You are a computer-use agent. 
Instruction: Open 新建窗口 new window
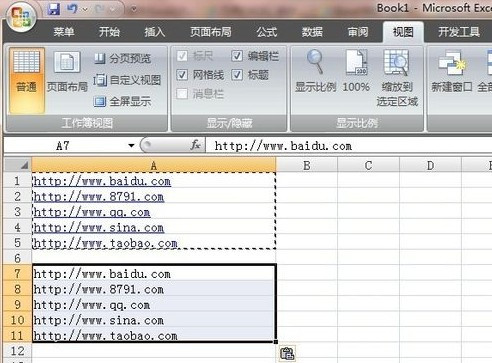pyautogui.click(x=452, y=71)
